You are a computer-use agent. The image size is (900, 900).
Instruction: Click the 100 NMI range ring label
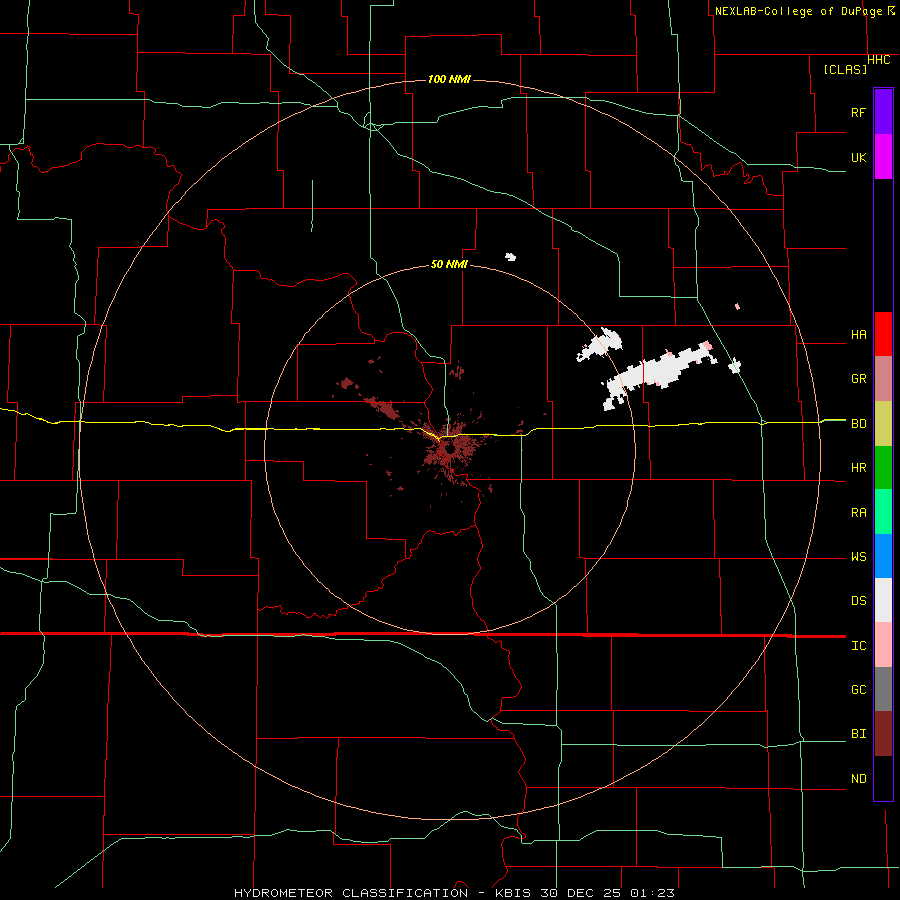(449, 79)
